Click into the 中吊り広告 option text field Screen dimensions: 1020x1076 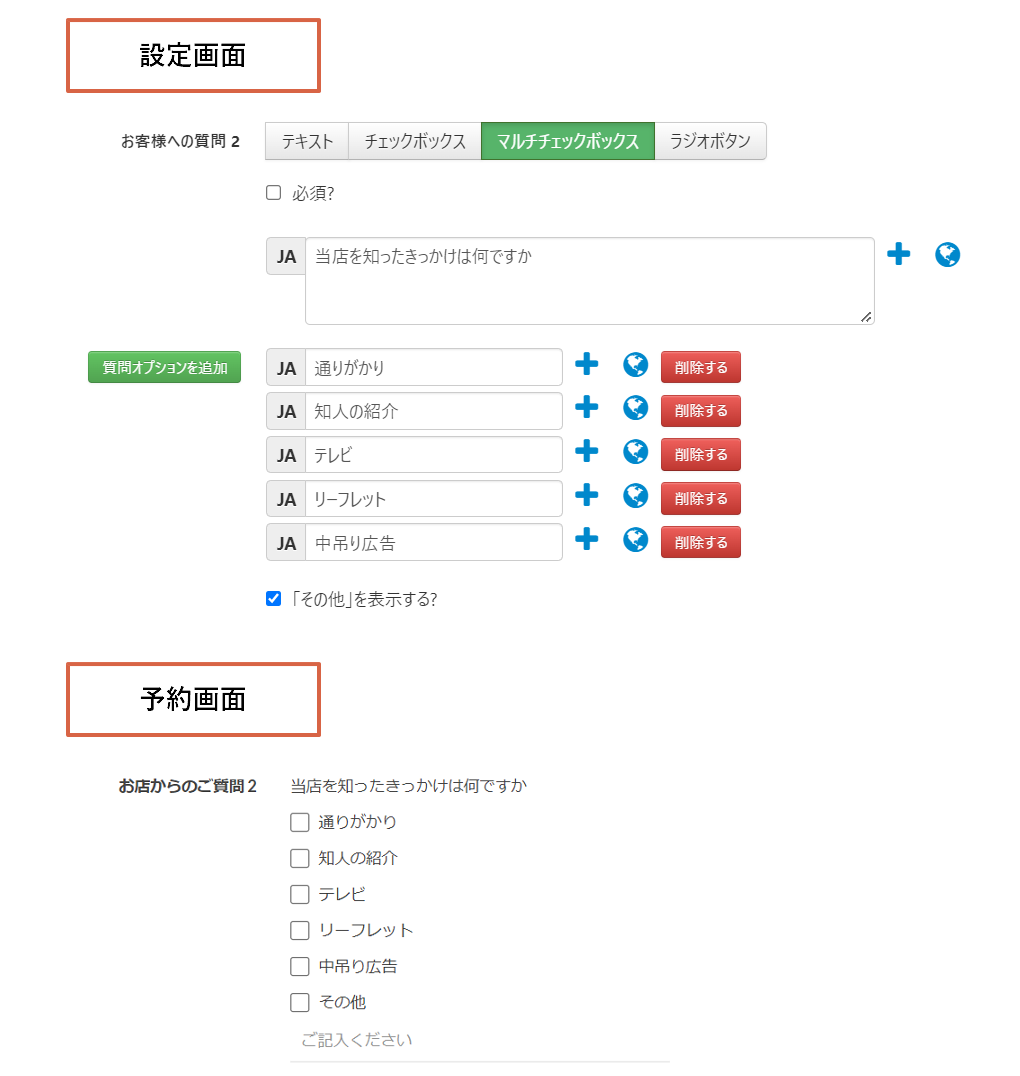click(434, 542)
